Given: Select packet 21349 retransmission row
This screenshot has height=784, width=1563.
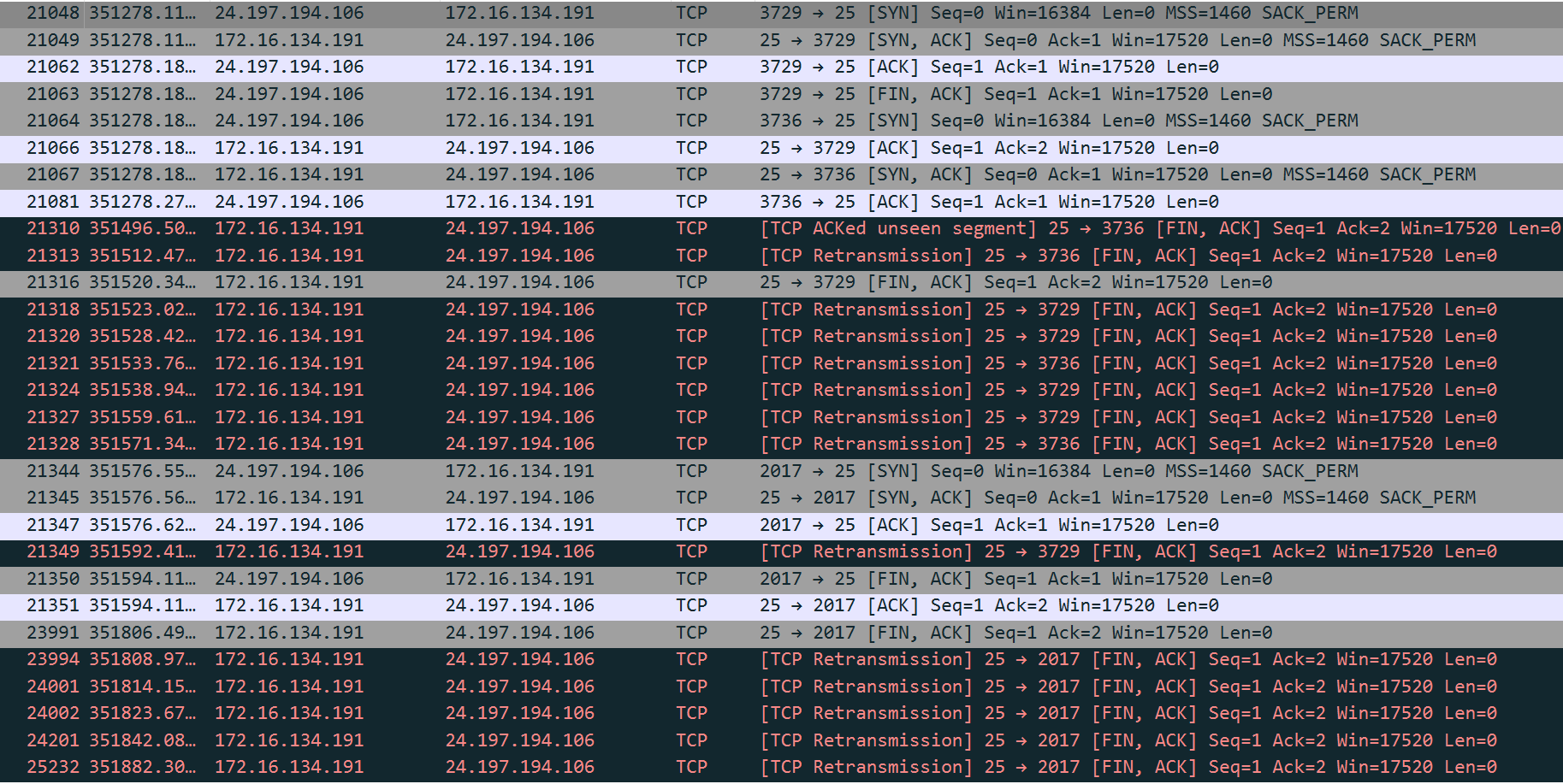Looking at the screenshot, I should (781, 551).
